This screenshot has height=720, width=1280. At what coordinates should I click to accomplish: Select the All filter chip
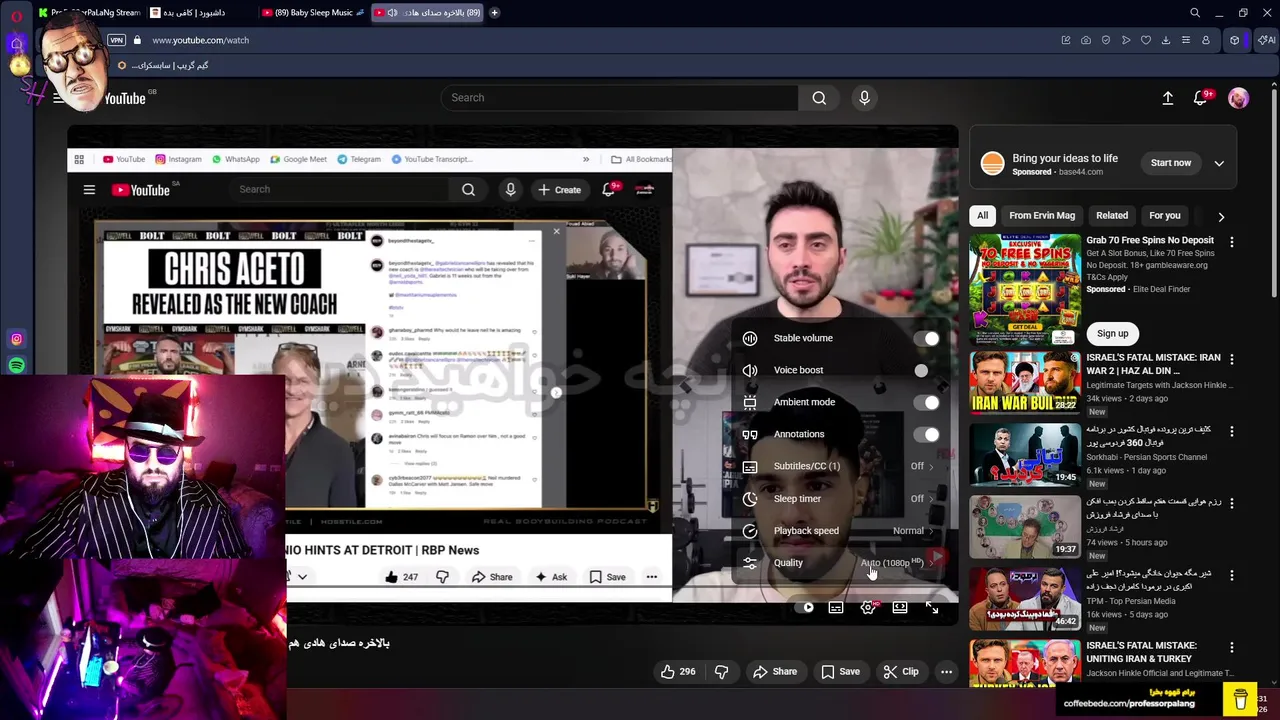pyautogui.click(x=982, y=215)
